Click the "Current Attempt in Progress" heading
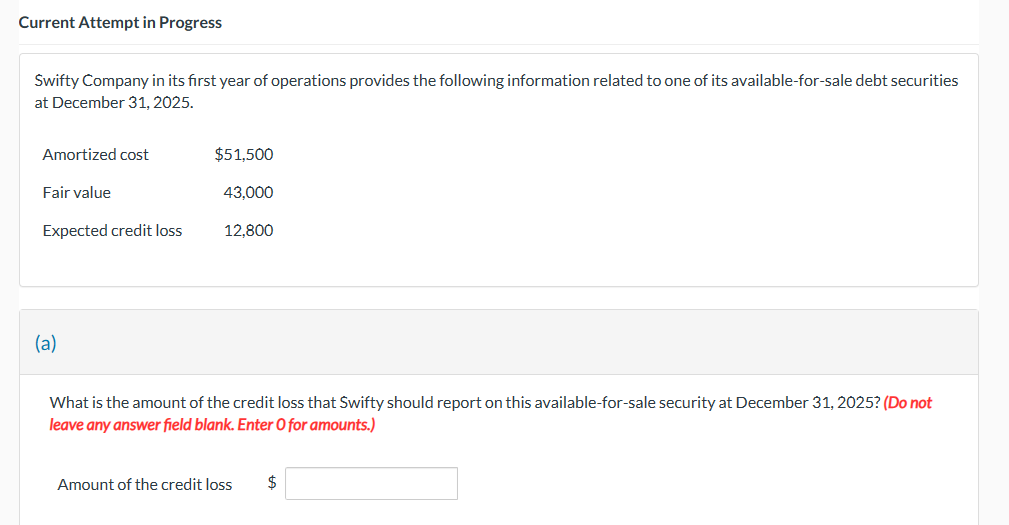The image size is (1009, 525). 120,22
